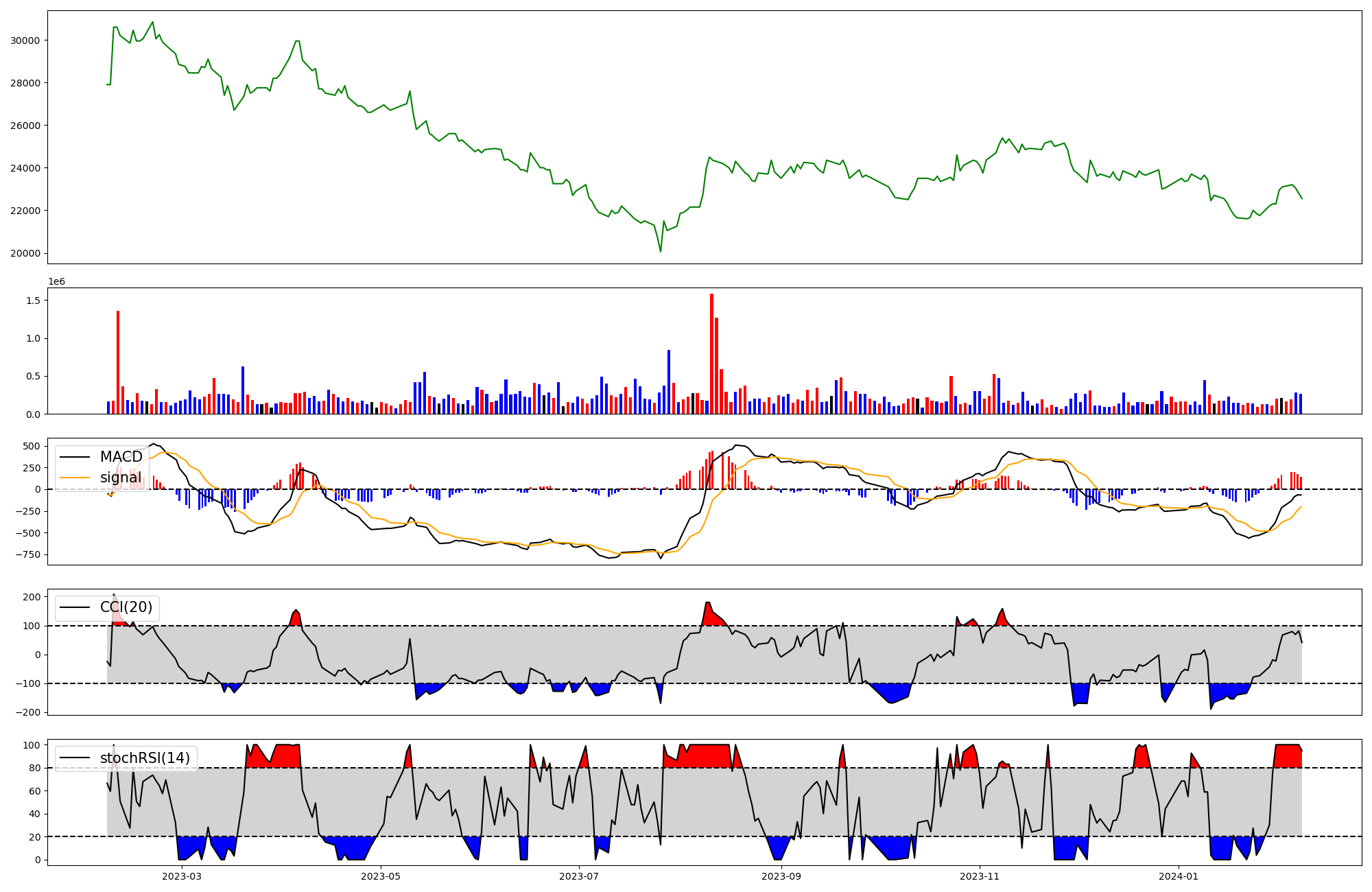Viewport: 1372px width, 892px height.
Task: Click the 200 tick on CCI axis
Action: click(32, 597)
